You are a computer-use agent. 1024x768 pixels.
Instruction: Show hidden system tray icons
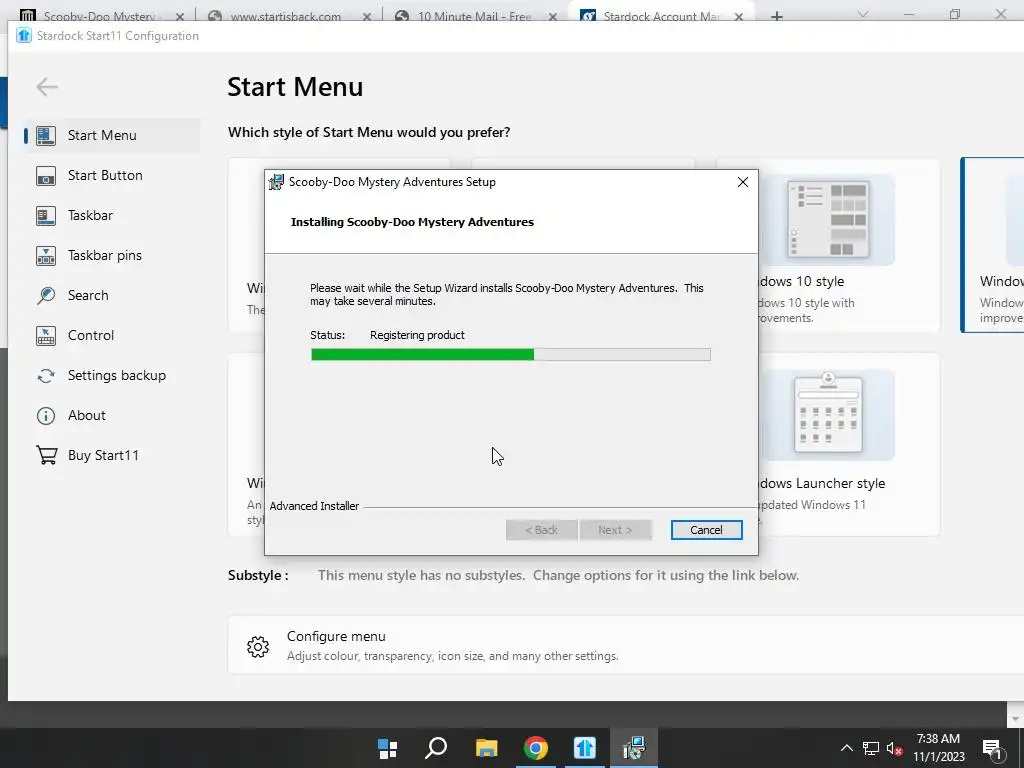pos(846,748)
